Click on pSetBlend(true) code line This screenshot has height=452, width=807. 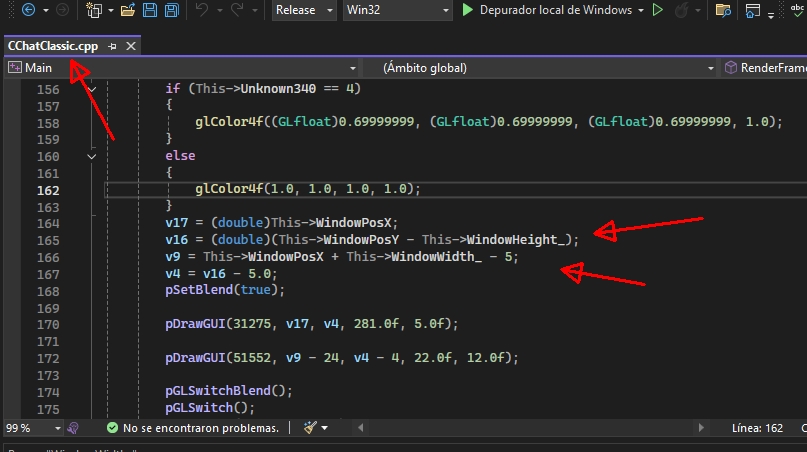pyautogui.click(x=225, y=290)
